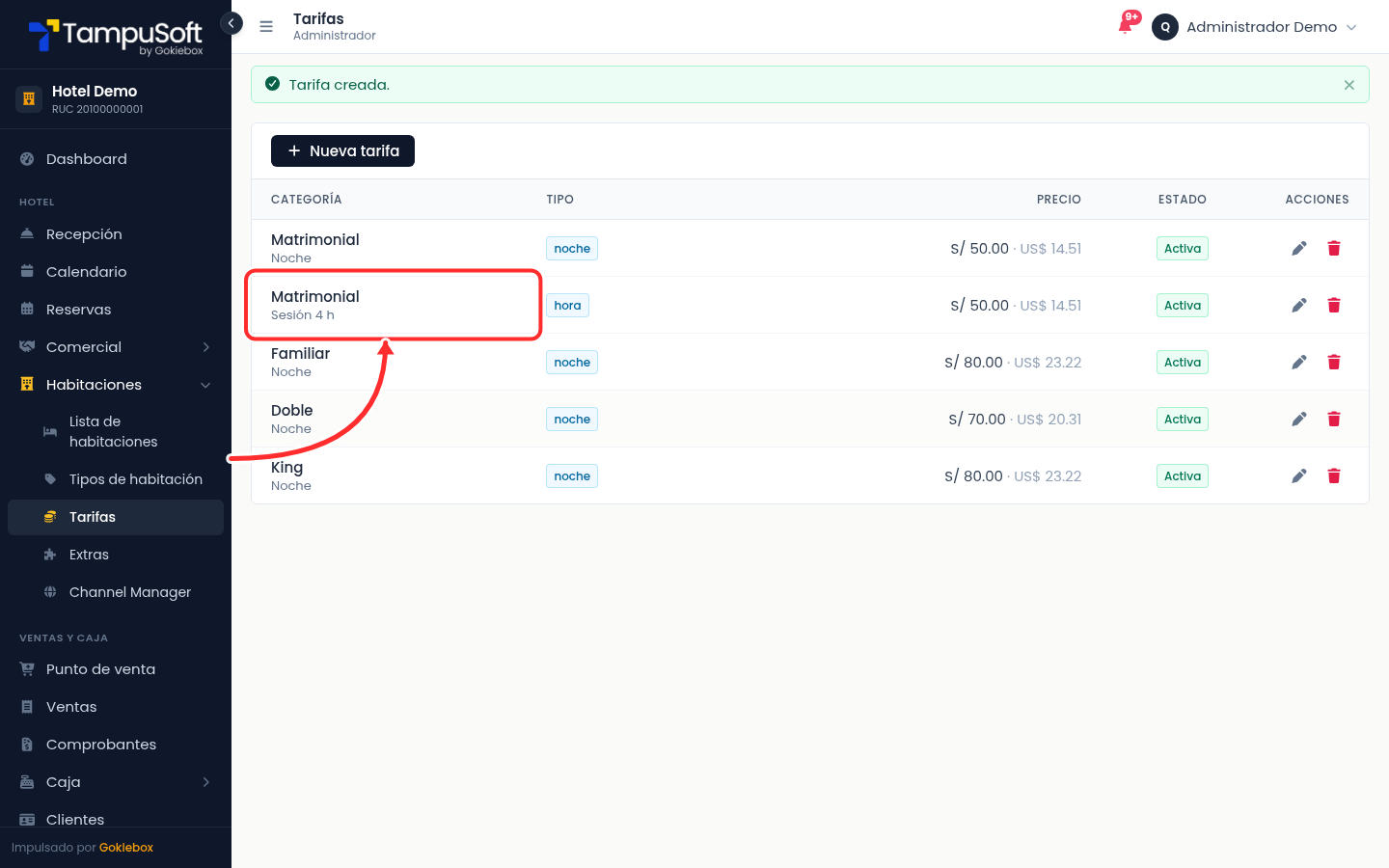Open Channel Manager
Screen dimensions: 1389x868
(x=116, y=592)
